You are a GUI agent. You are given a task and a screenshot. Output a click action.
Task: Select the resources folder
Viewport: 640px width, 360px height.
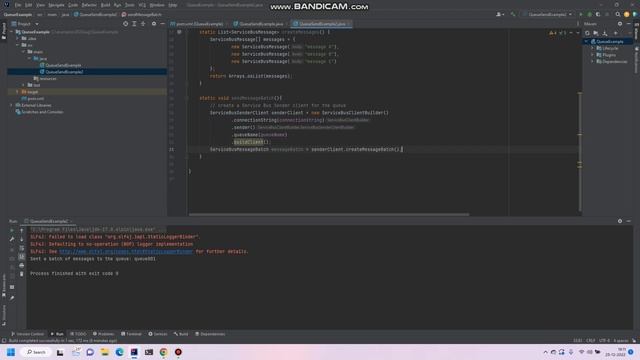[45, 78]
